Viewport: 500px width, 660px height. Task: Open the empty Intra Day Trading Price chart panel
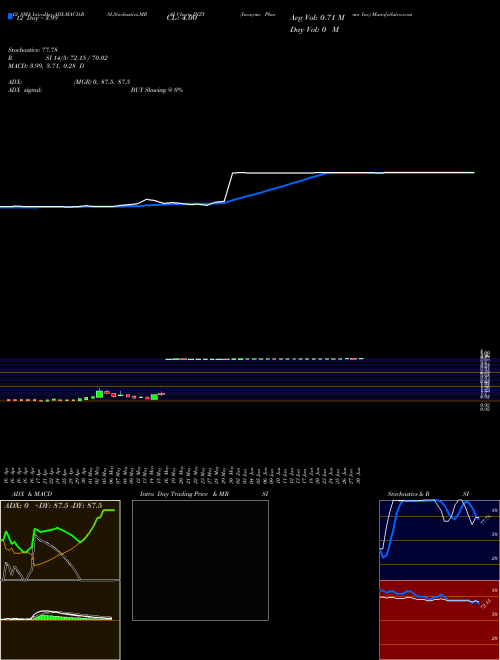(200, 560)
